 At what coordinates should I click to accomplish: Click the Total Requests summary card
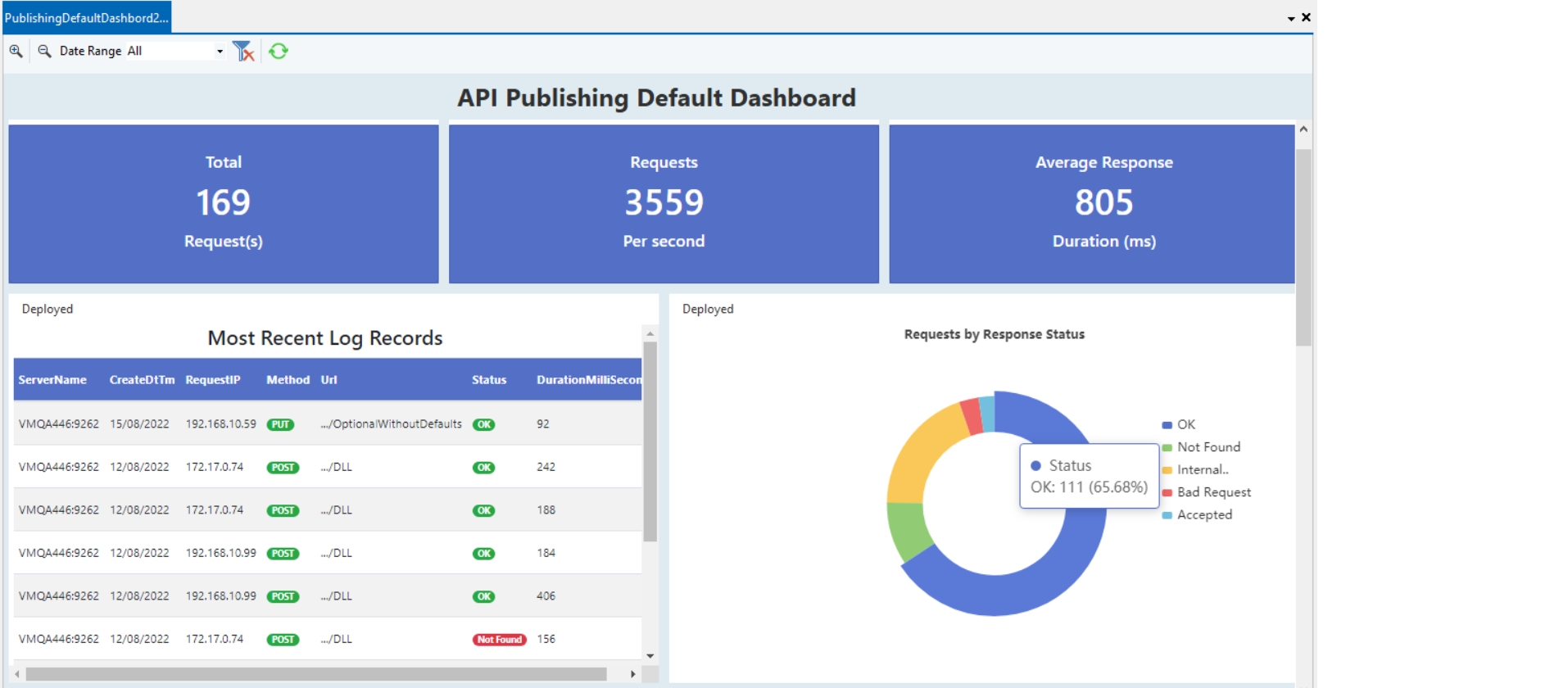224,203
